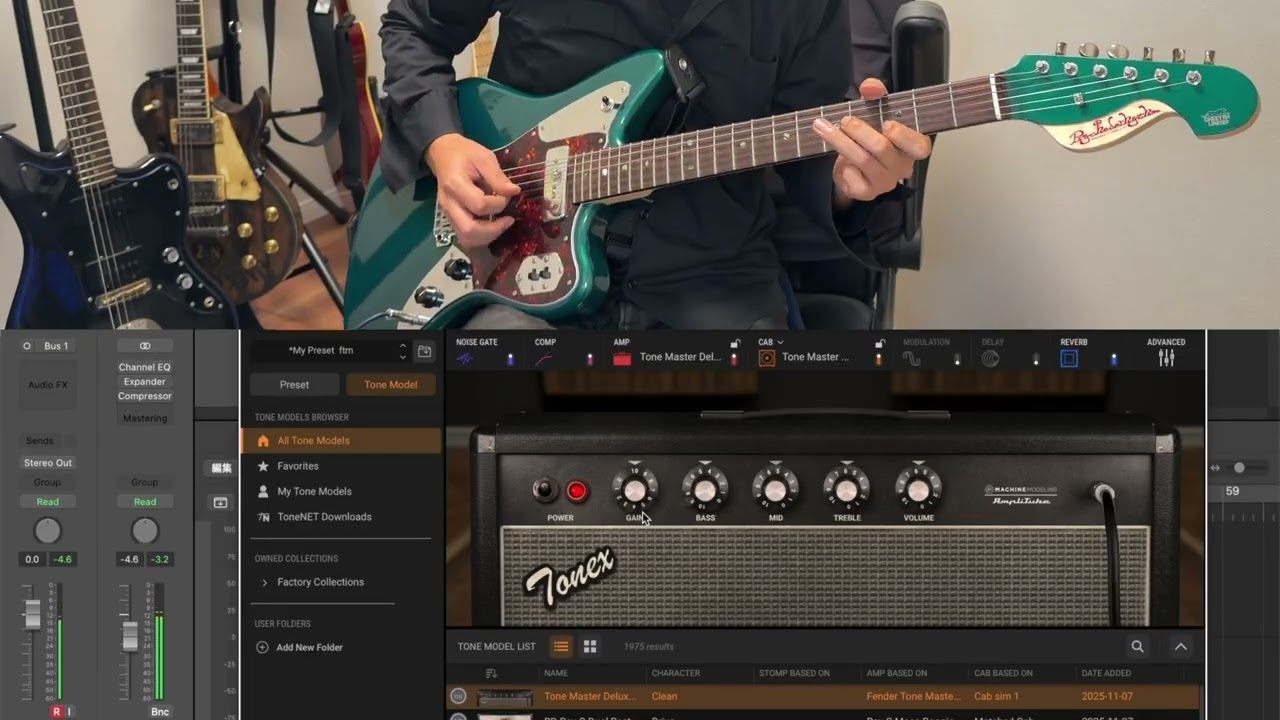Screen dimensions: 1280x720
Task: Click the stereo link icon on mixer strip
Action: click(x=145, y=346)
